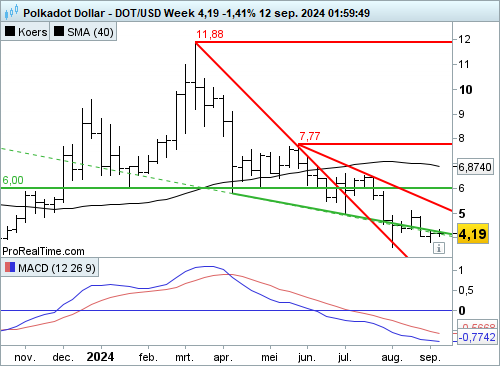Click the sep. month marker on time axis
The image size is (500, 366).
click(x=430, y=357)
